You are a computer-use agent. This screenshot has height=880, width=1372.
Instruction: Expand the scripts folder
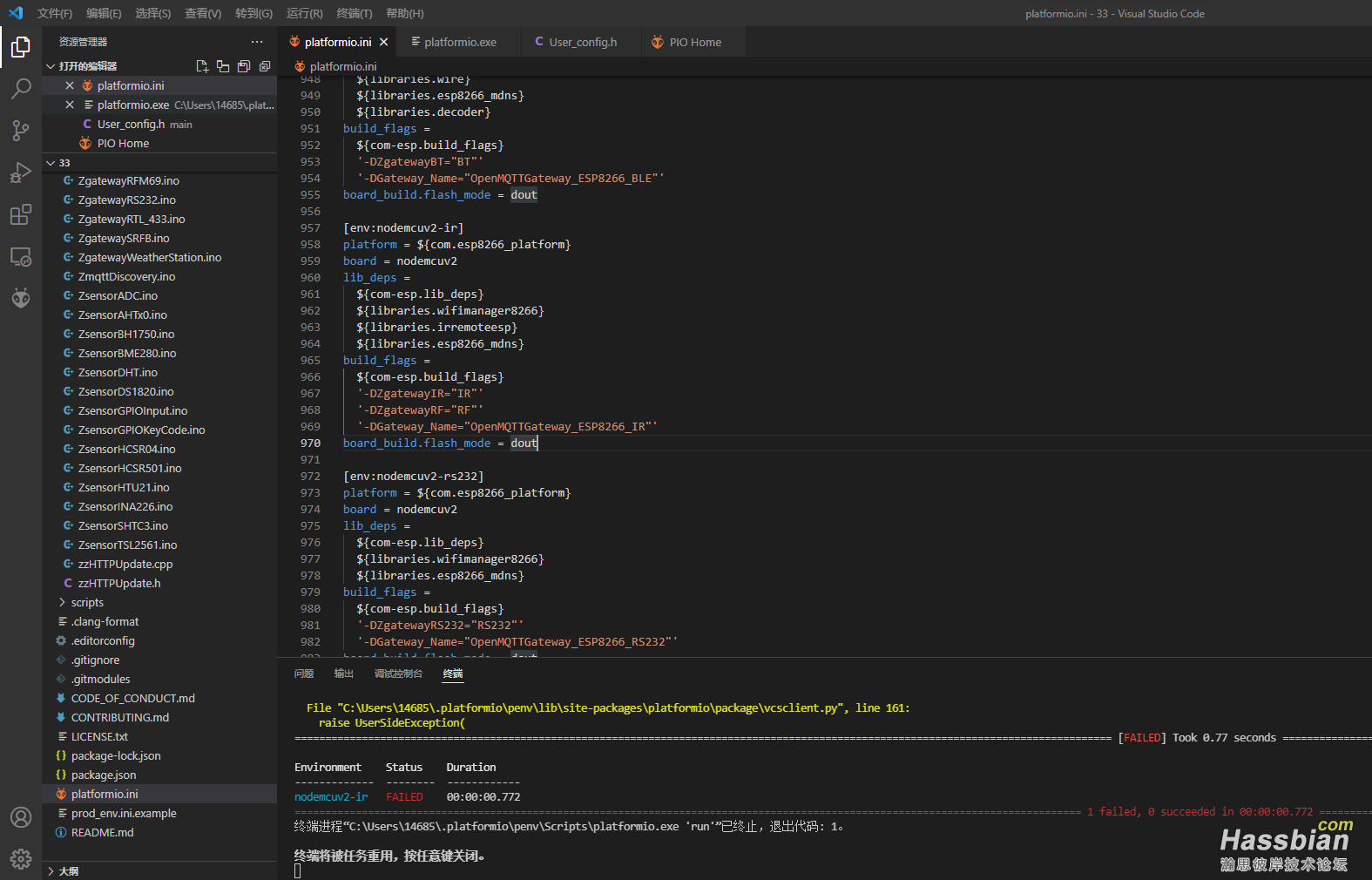coord(87,602)
